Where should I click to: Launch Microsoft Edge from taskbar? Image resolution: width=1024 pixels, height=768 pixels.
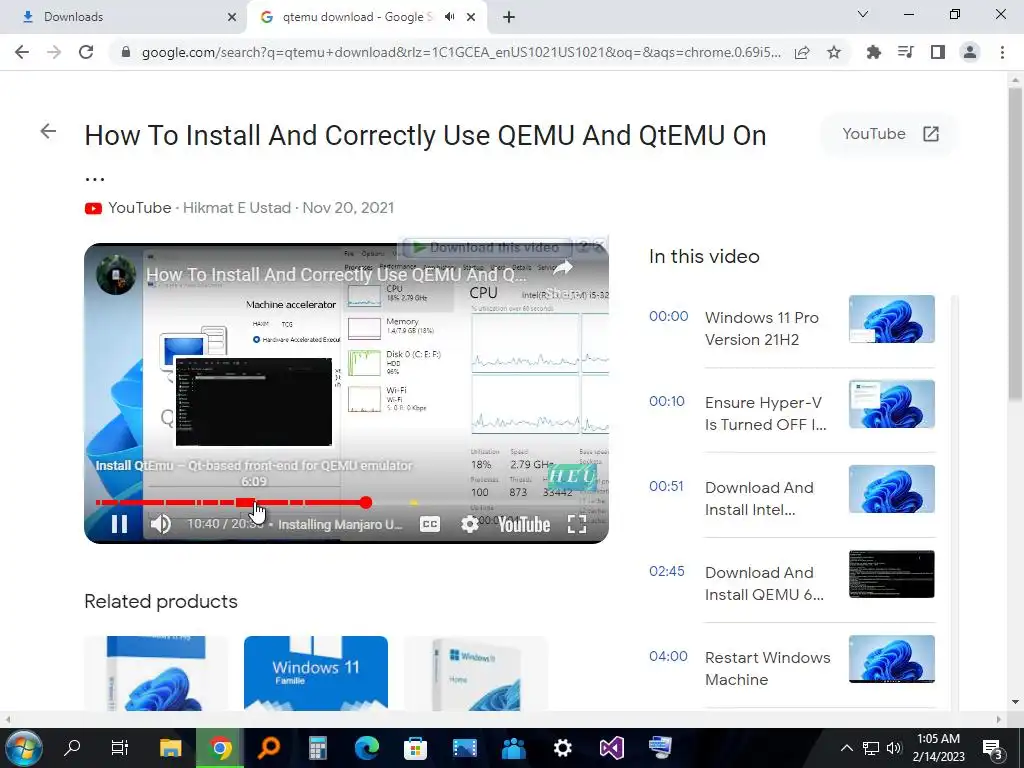(x=366, y=748)
